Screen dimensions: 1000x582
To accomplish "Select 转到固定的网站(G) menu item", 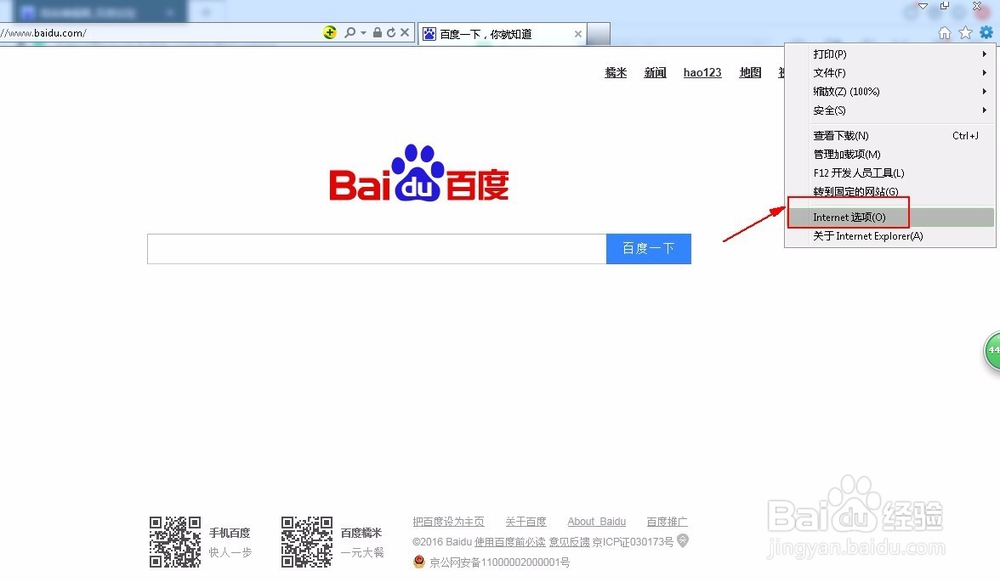I will coord(890,191).
